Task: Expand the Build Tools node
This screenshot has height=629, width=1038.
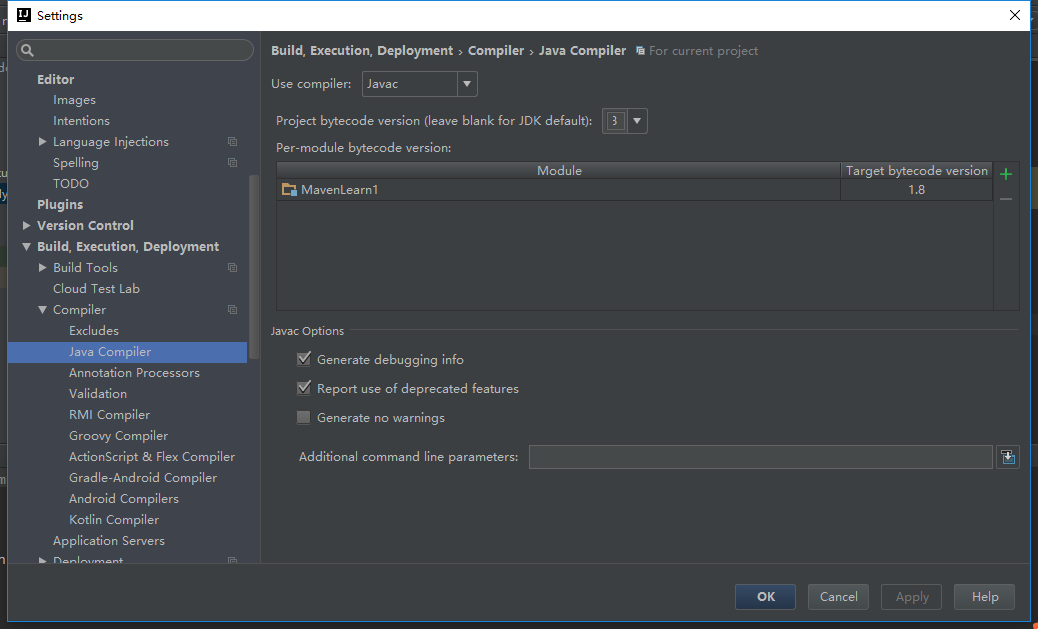Action: (42, 267)
